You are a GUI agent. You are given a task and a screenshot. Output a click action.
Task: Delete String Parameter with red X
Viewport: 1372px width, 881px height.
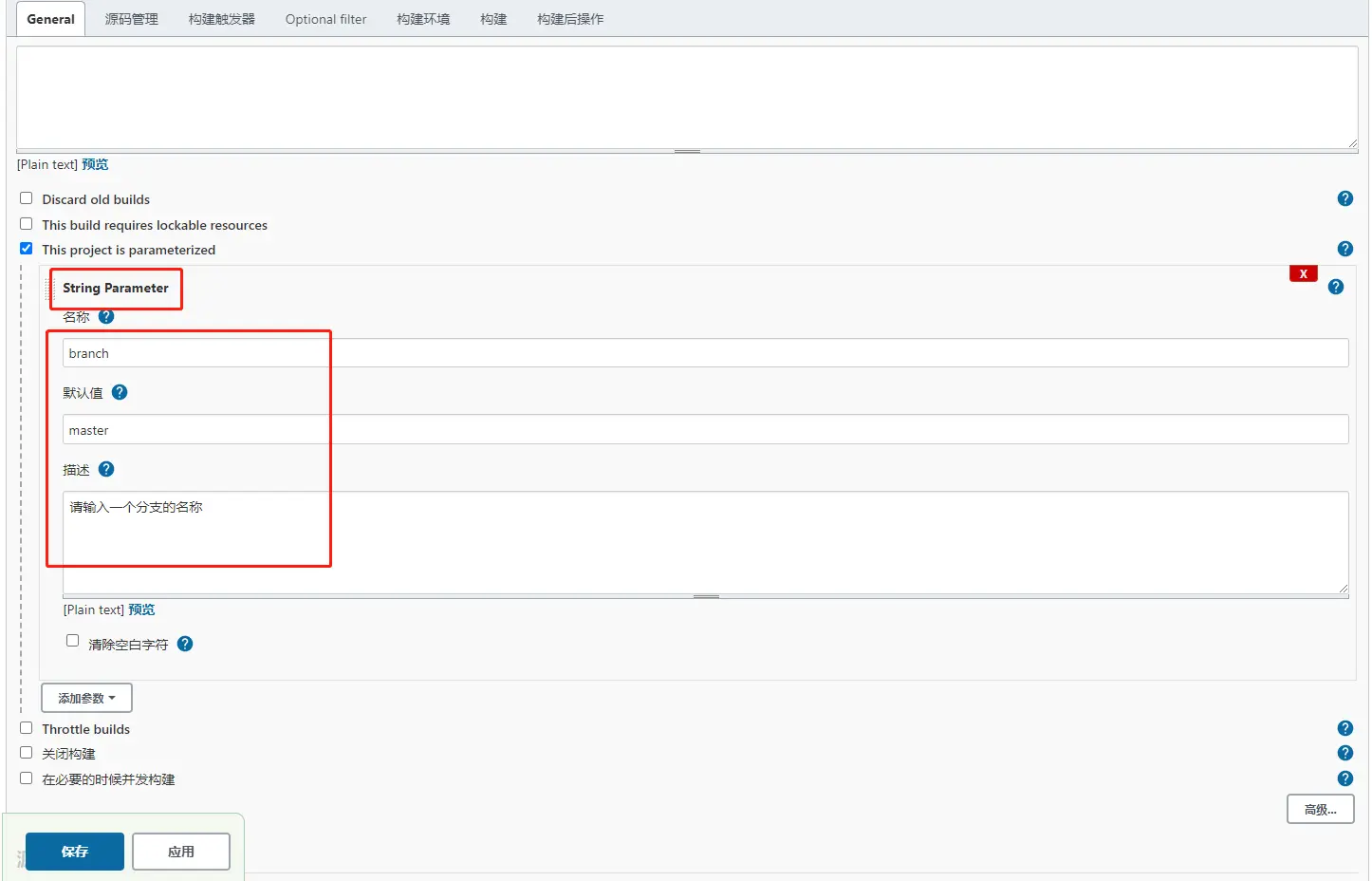point(1303,273)
